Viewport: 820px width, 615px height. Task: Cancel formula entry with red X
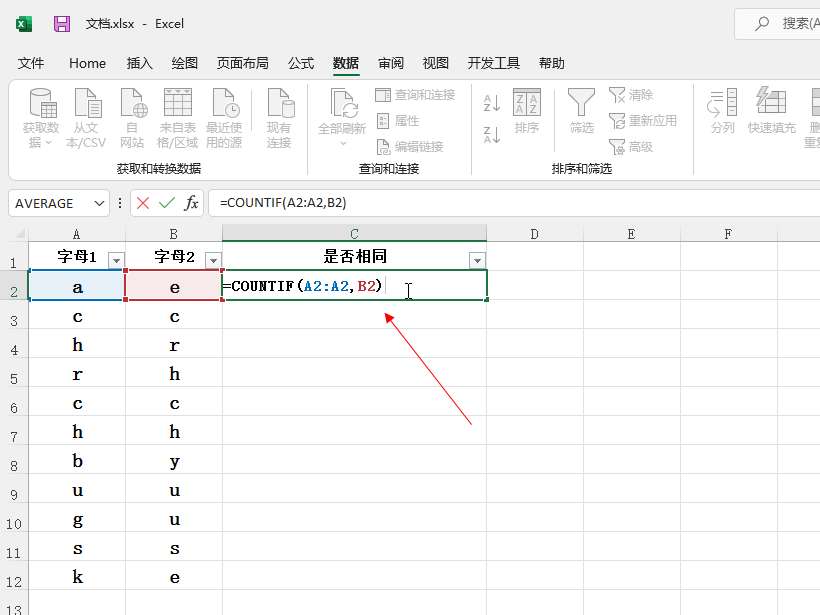[143, 203]
